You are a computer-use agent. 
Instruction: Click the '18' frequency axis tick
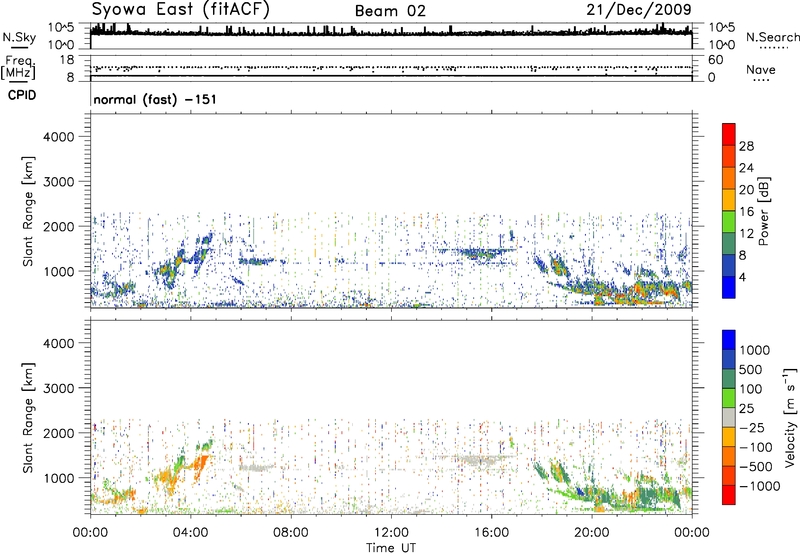(x=67, y=60)
